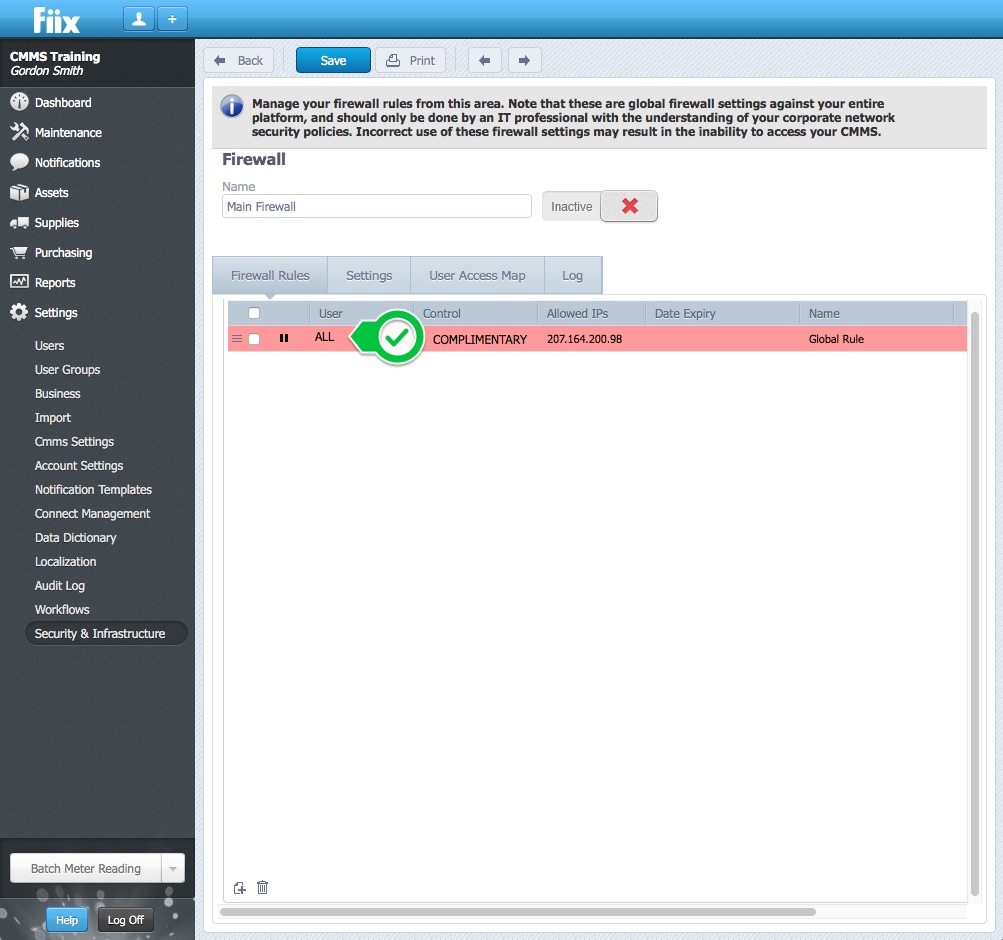Open Business under Settings

click(x=58, y=394)
